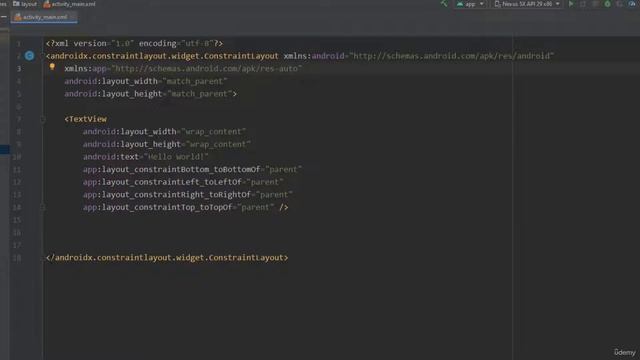Click line number 15 in the gutter

[x=17, y=220]
